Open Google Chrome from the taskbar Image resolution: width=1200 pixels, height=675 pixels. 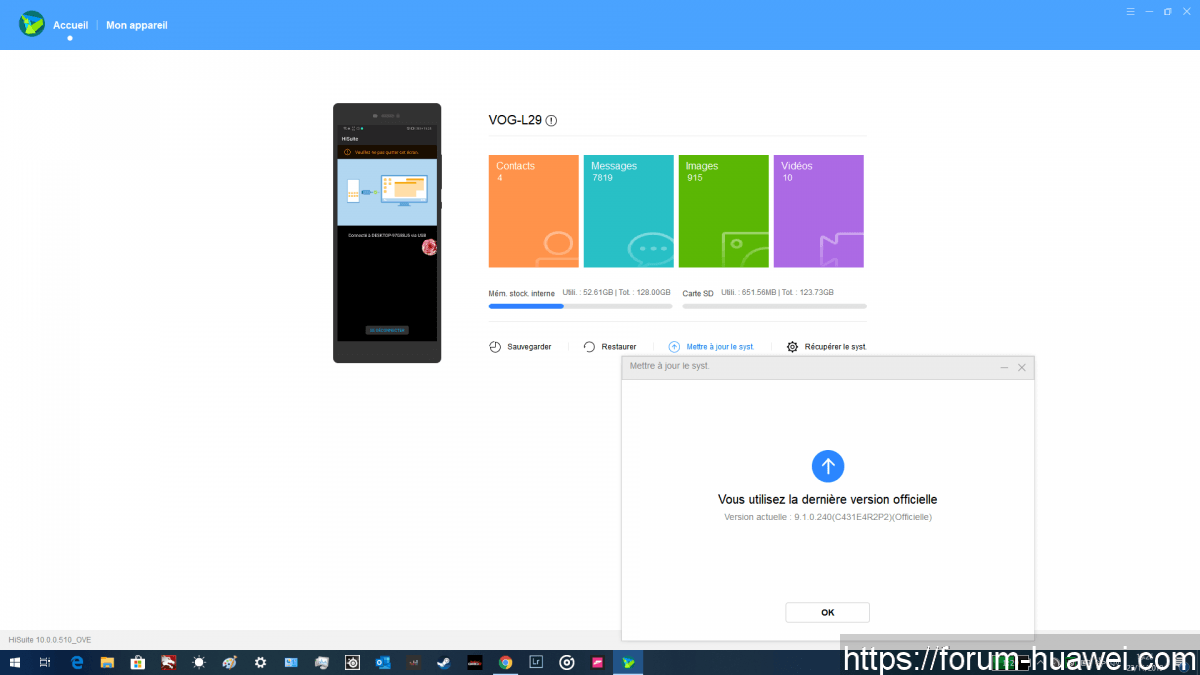(x=506, y=662)
